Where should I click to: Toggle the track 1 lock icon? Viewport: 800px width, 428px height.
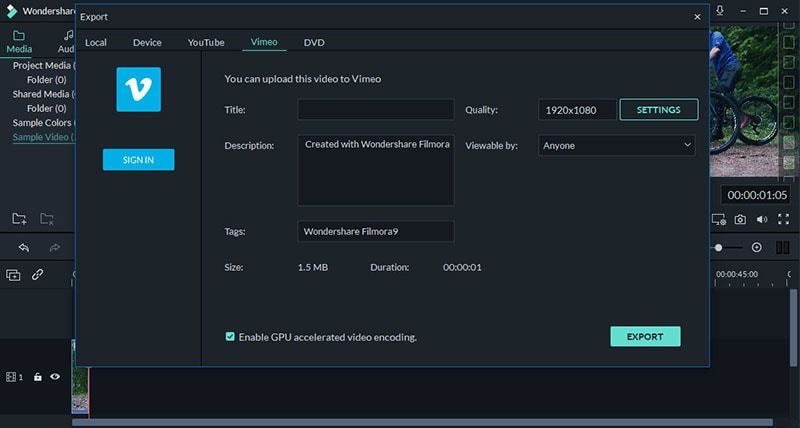tap(37, 377)
